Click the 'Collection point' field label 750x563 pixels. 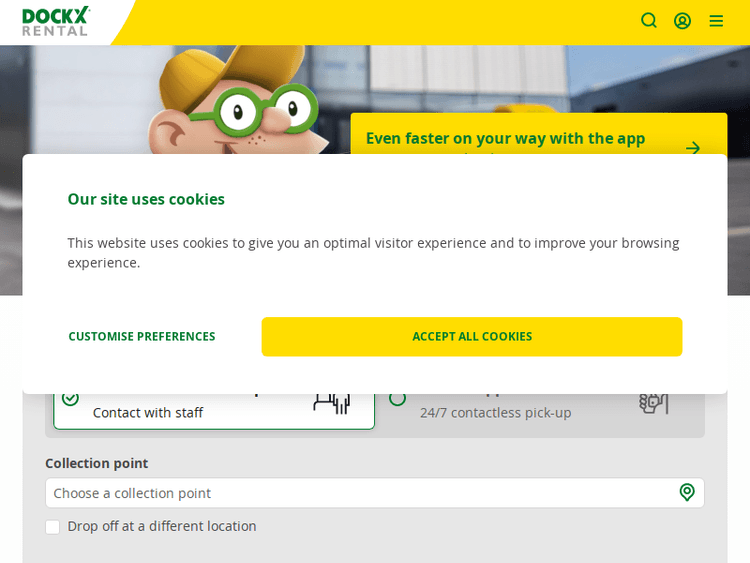97,463
